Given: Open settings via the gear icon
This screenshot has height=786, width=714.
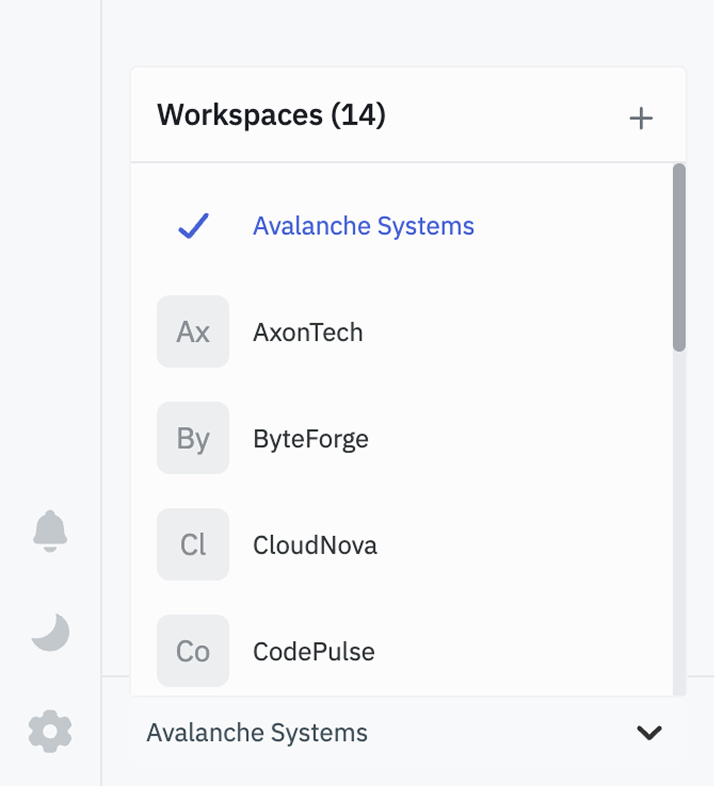Looking at the screenshot, I should tap(50, 732).
